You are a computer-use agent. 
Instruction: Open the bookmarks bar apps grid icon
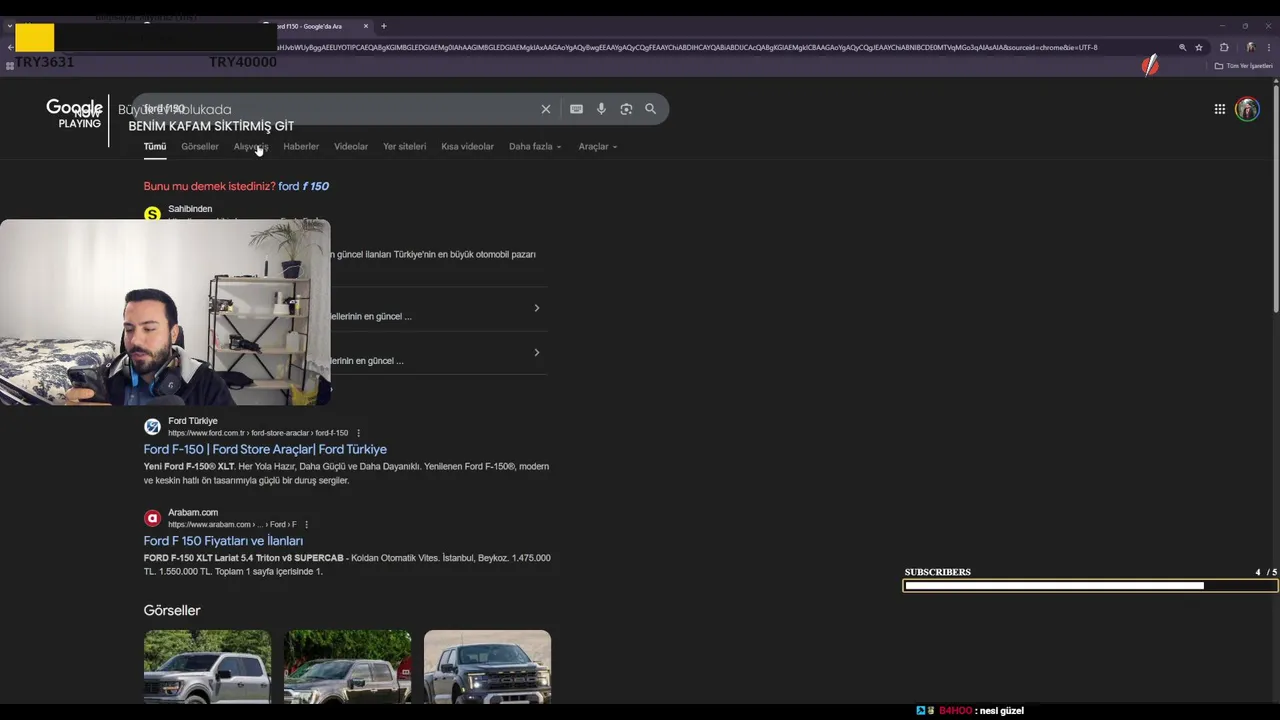10,66
